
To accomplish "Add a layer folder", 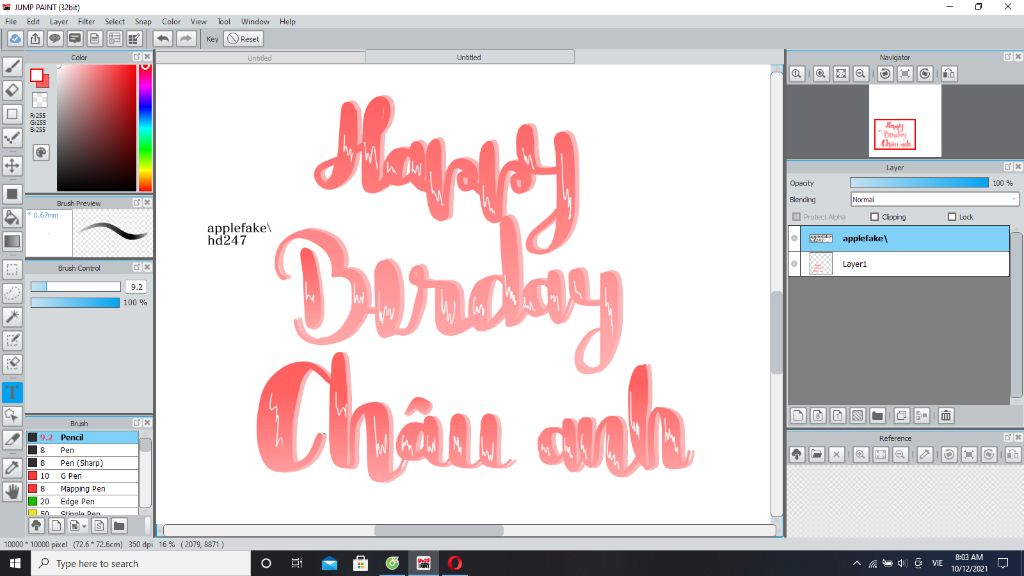I will pos(878,415).
